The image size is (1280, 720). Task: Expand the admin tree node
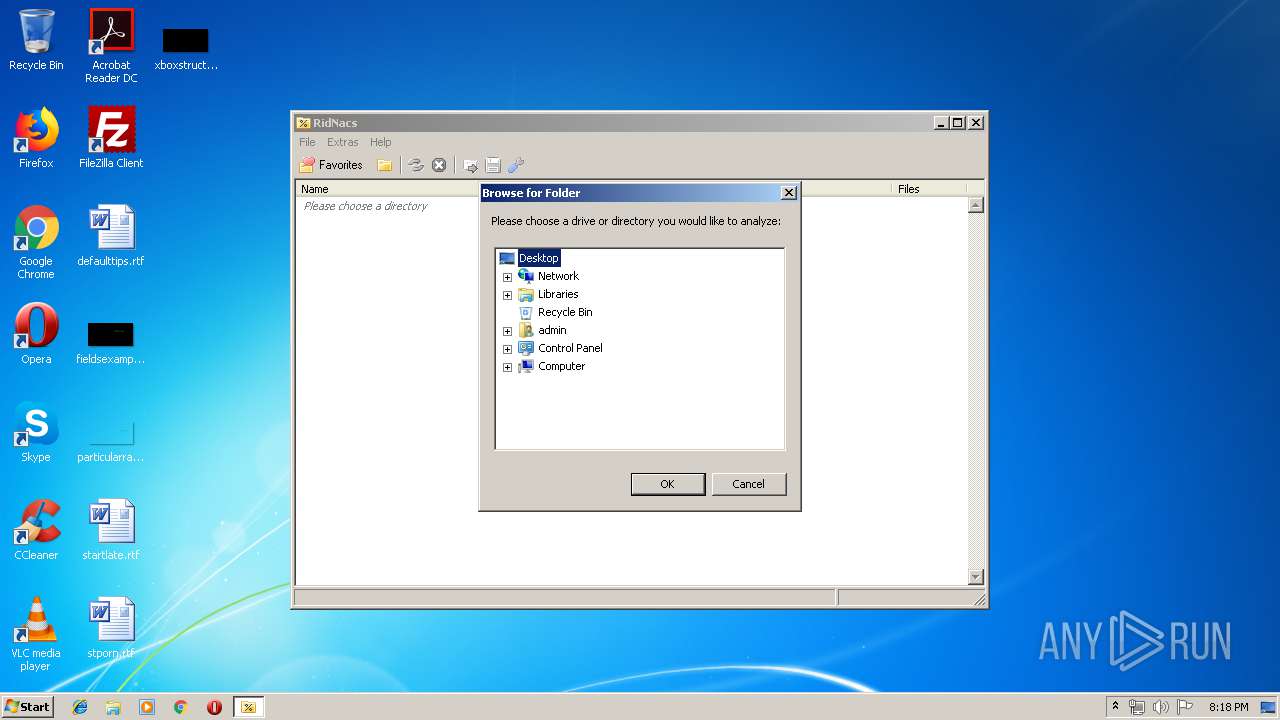(x=507, y=331)
